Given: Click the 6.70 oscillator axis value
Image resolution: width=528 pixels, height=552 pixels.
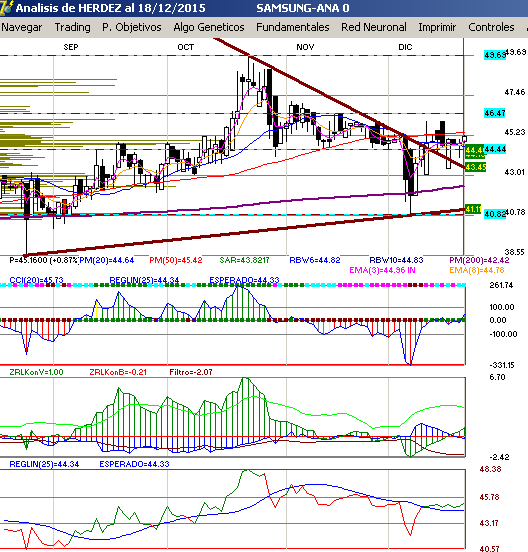Looking at the screenshot, I should 497,377.
